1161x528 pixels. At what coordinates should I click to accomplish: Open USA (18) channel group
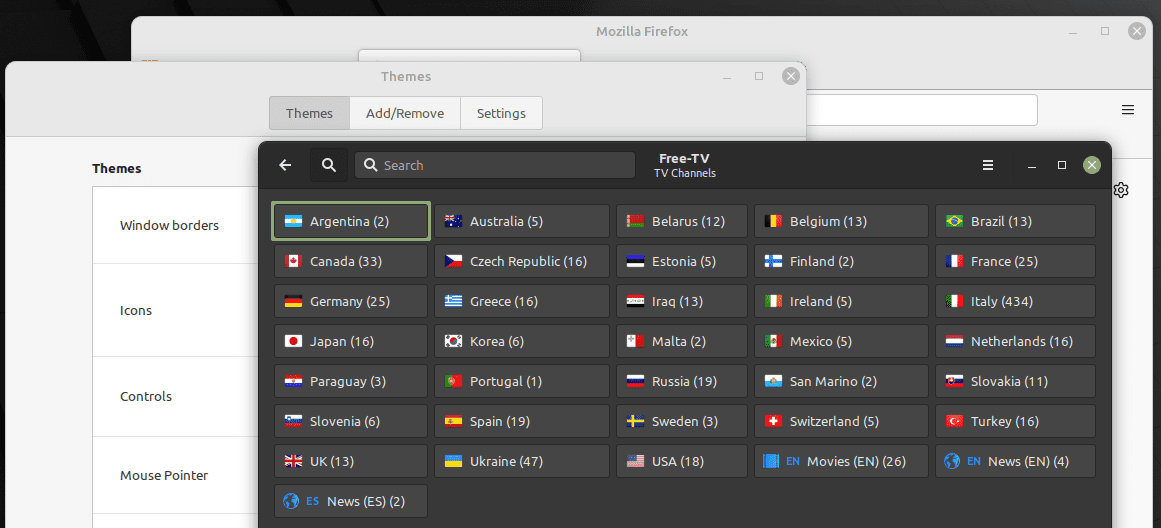tap(682, 461)
